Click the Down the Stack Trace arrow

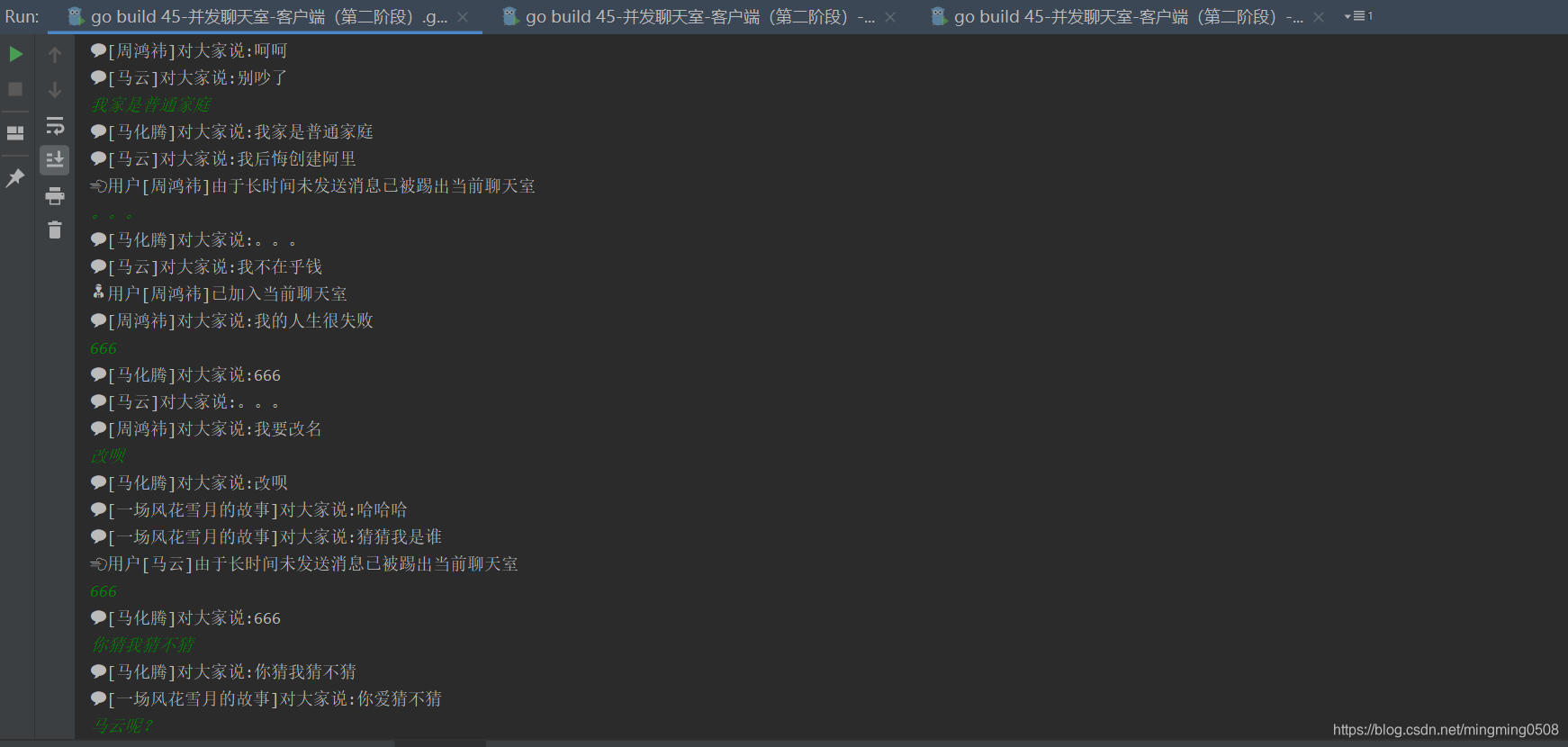tap(55, 90)
